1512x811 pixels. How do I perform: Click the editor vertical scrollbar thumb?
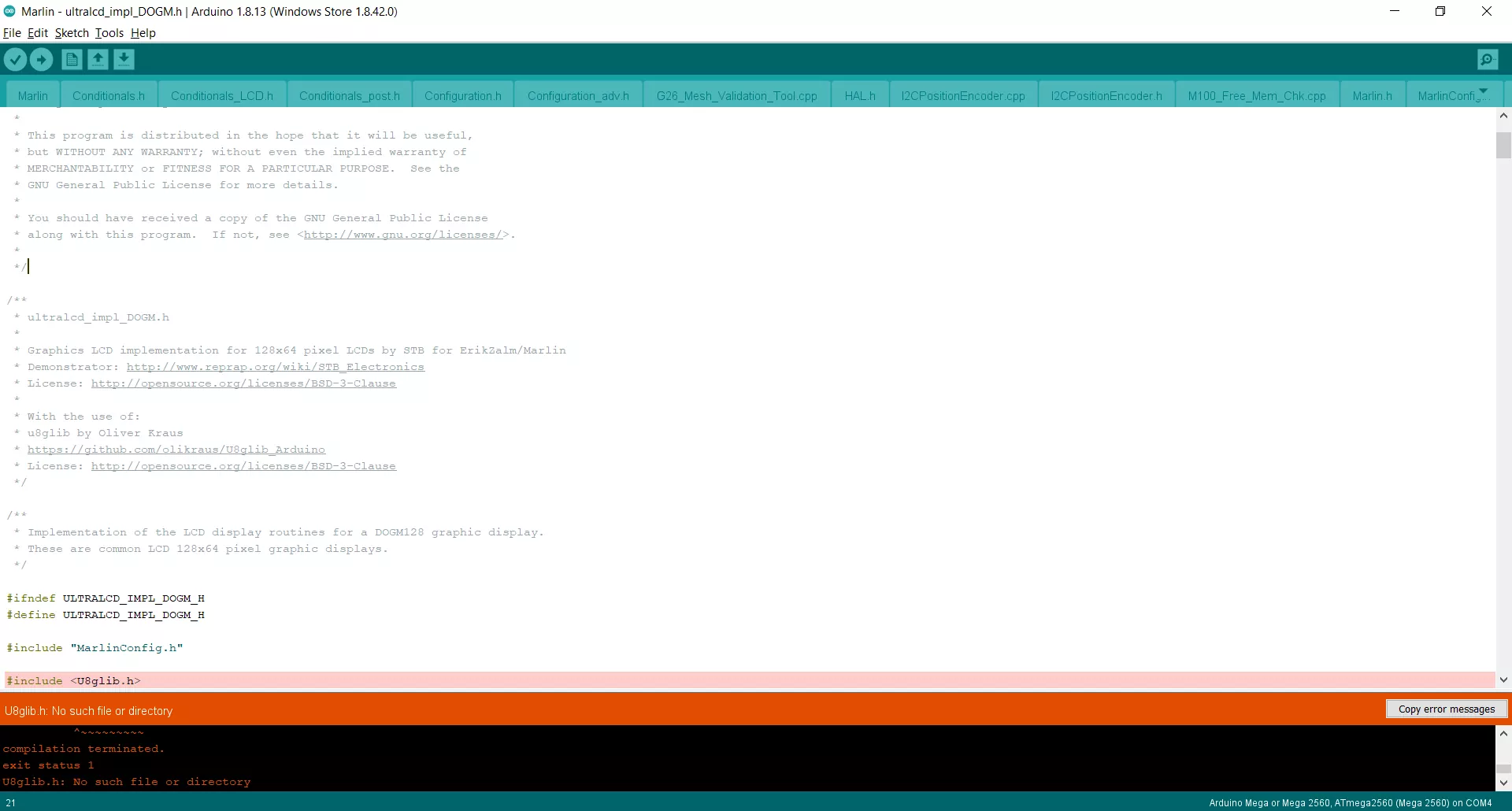pos(1503,146)
